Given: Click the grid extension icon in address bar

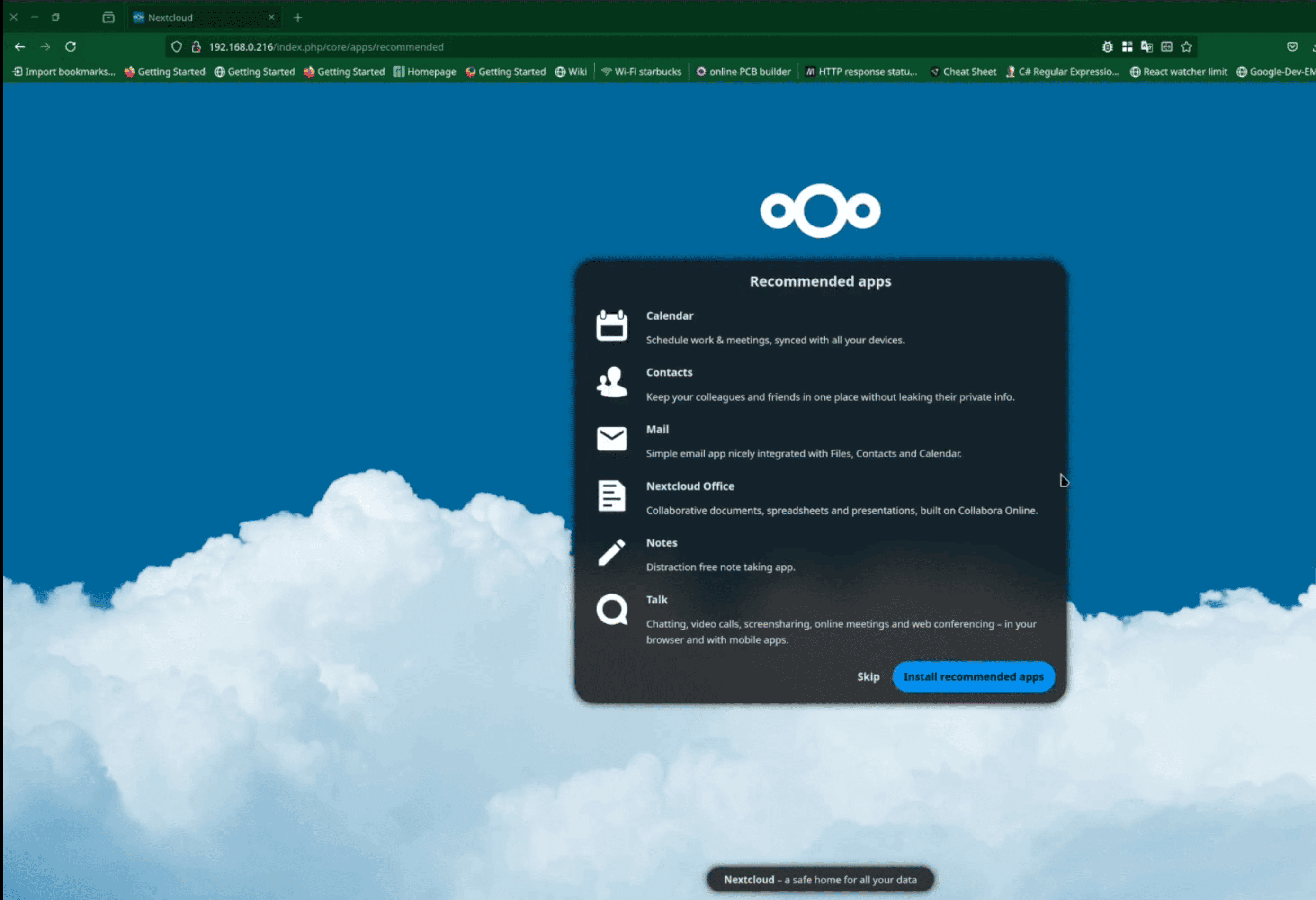Looking at the screenshot, I should (x=1127, y=47).
